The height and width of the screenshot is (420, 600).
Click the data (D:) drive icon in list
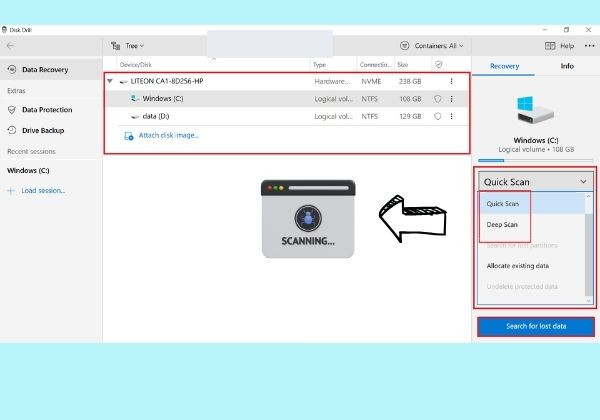(x=135, y=117)
